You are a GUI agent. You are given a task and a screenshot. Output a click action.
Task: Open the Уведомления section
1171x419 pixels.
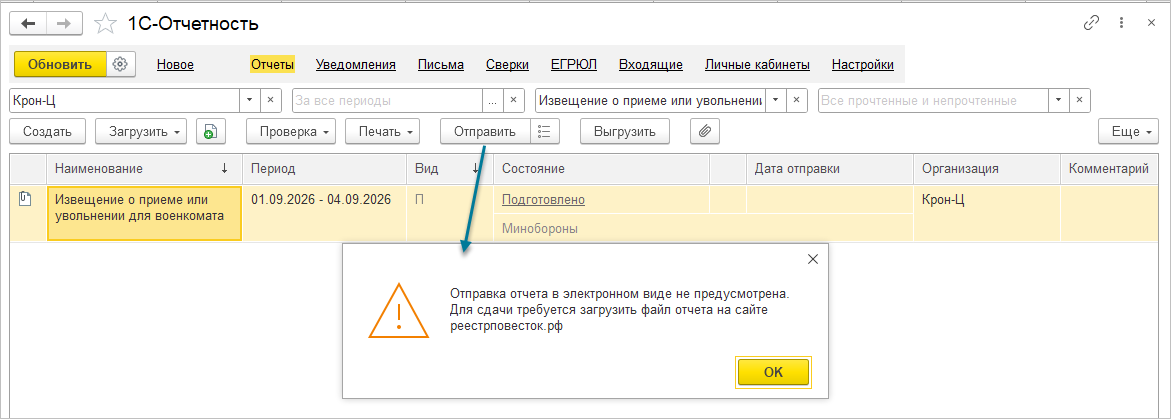(x=355, y=65)
